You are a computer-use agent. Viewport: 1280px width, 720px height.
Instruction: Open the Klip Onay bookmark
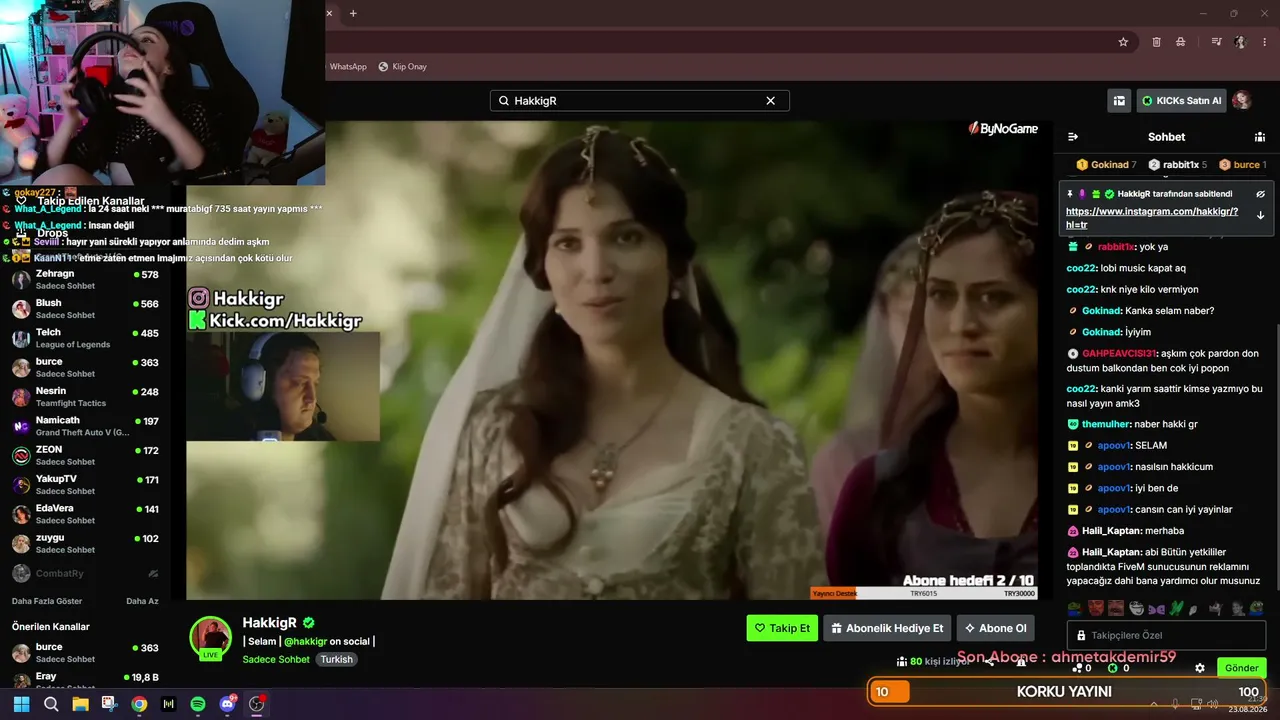pyautogui.click(x=402, y=67)
